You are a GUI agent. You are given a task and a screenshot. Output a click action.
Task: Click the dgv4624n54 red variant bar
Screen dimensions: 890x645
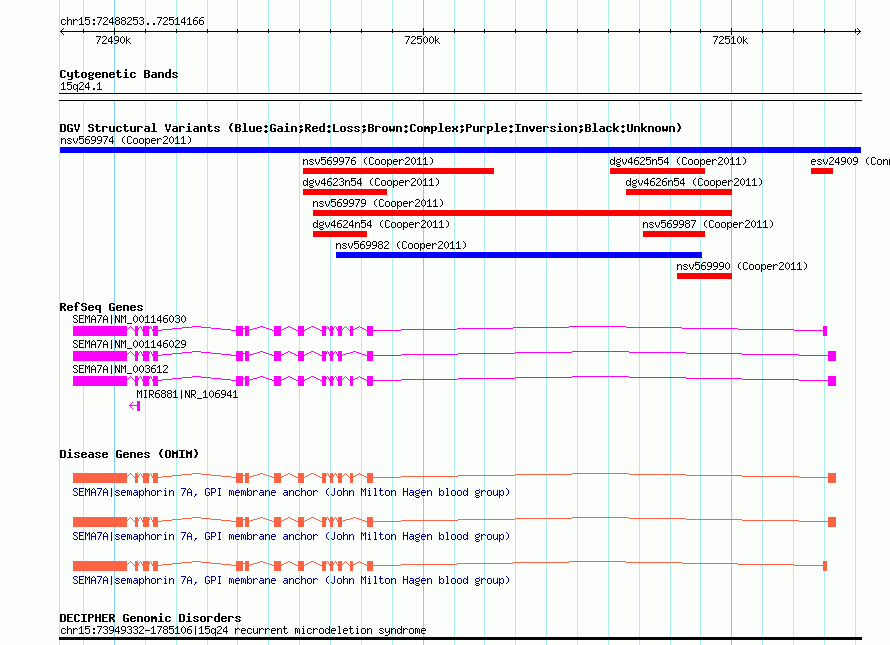tap(339, 234)
